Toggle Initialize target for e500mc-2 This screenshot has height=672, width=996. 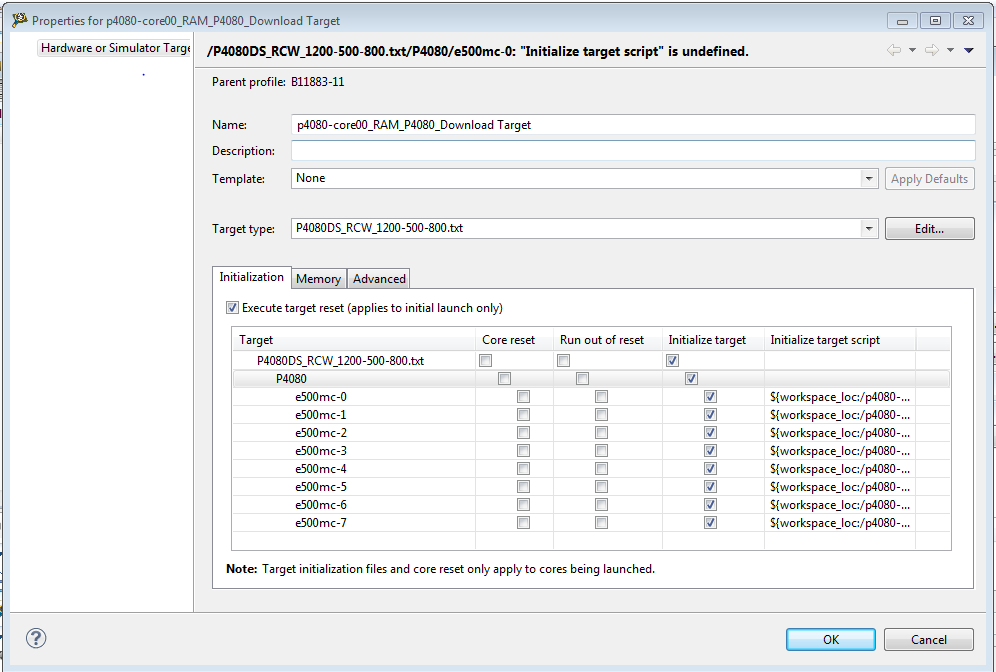tap(710, 433)
